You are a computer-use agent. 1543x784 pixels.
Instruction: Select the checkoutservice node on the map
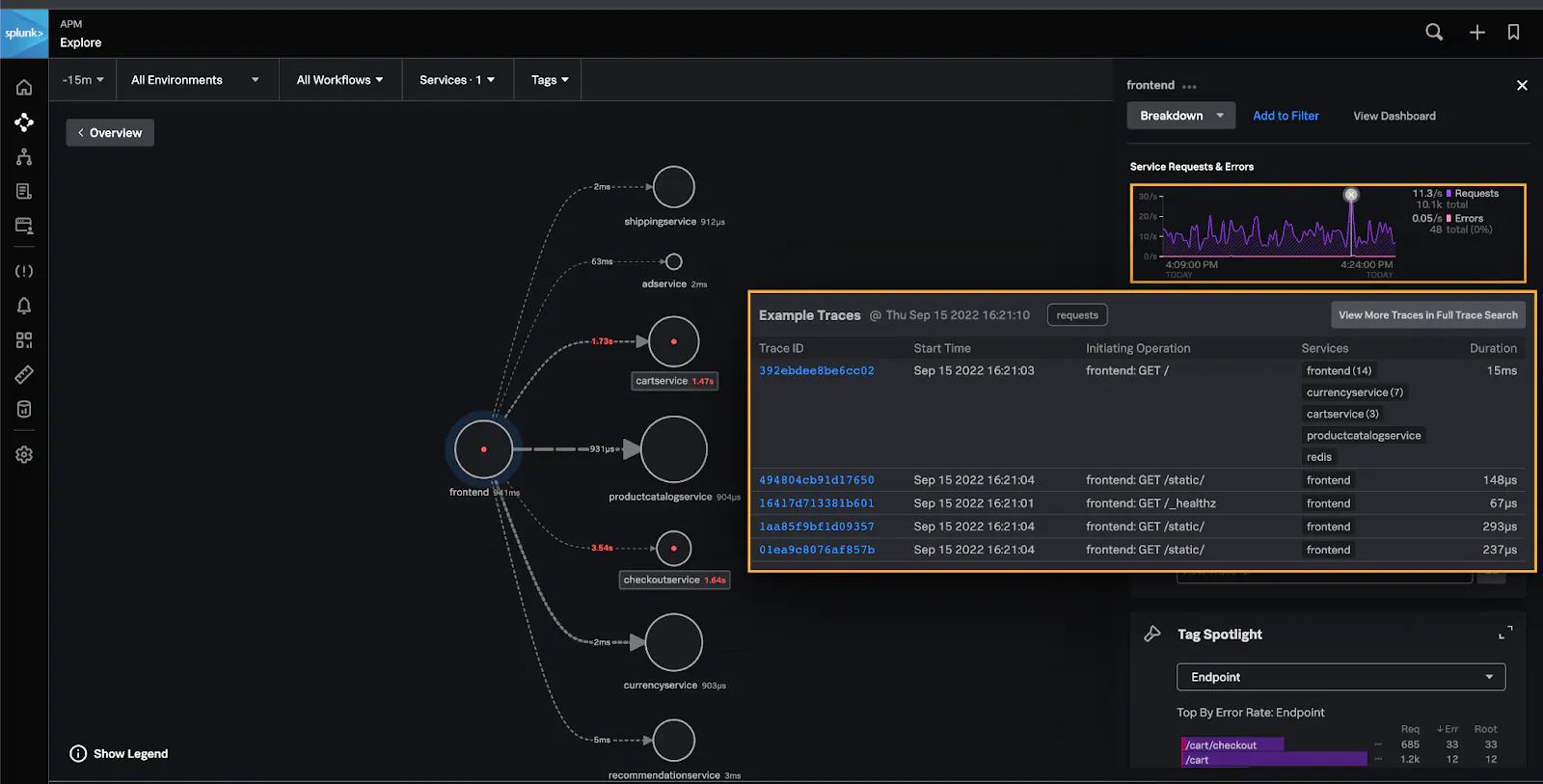point(673,549)
